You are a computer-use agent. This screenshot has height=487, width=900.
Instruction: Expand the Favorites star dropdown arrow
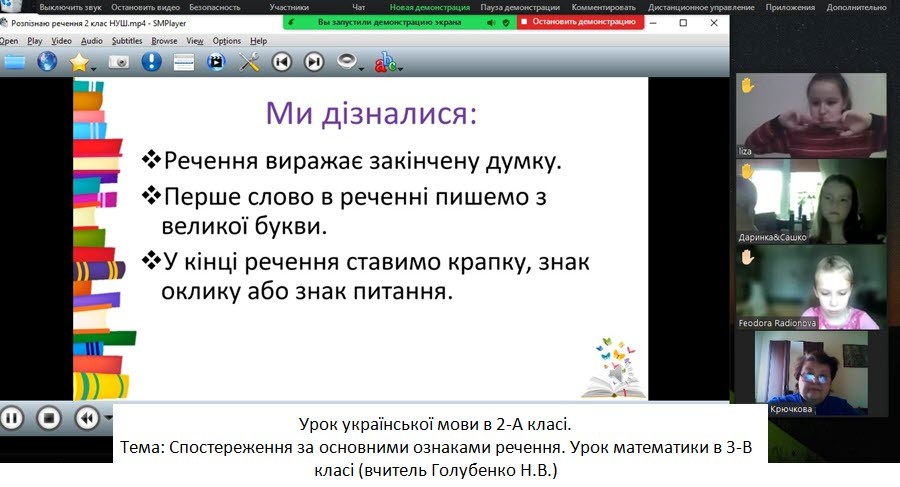point(95,67)
